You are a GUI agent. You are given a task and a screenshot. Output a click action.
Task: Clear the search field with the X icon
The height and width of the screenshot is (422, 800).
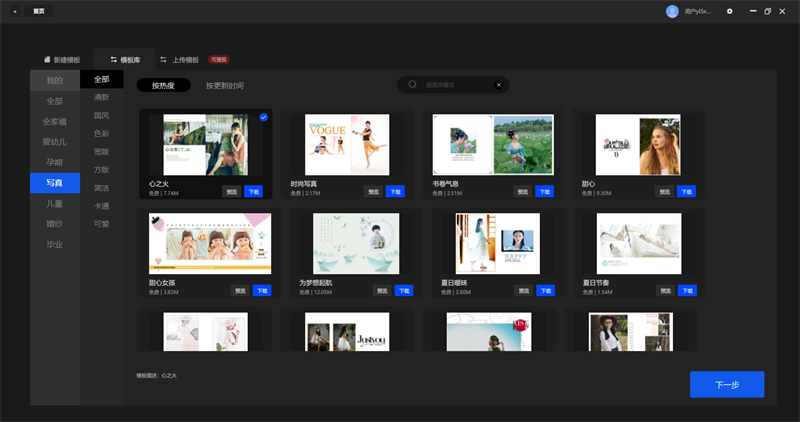498,85
